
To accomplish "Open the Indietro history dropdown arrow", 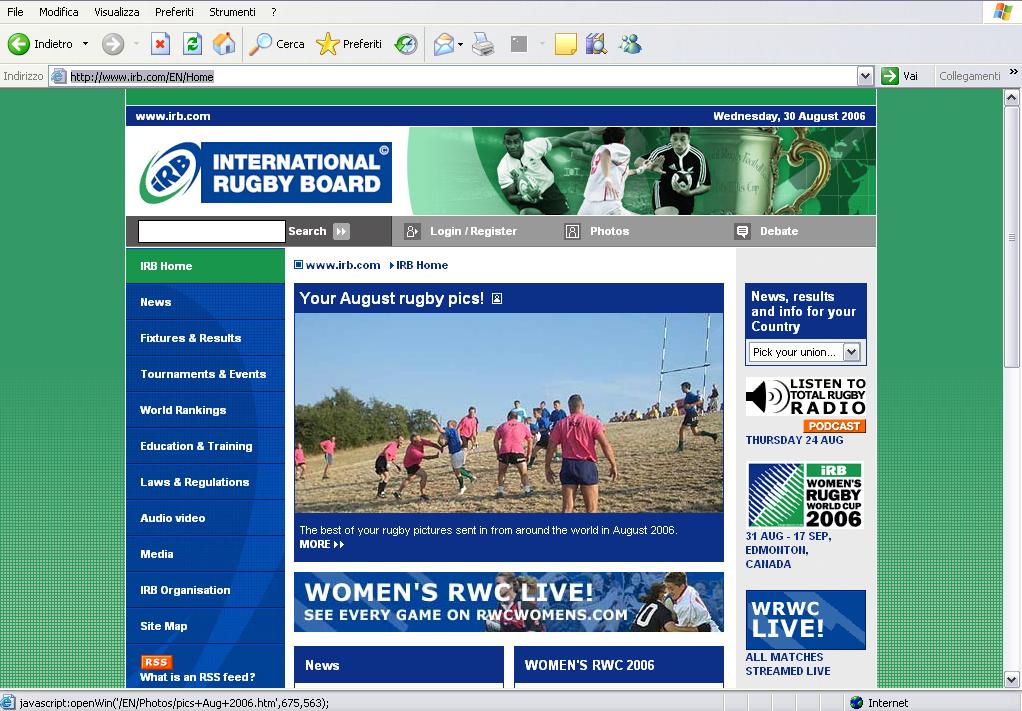I will click(x=85, y=44).
